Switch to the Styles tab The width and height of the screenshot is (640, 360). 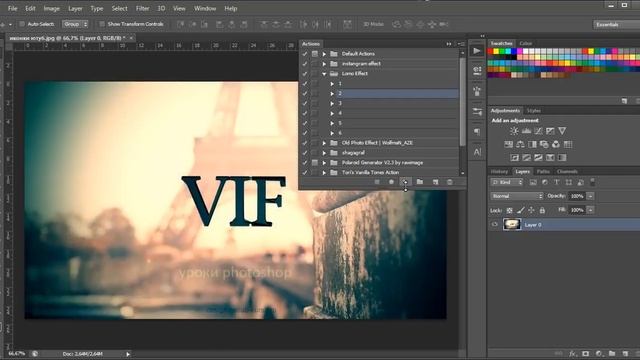point(533,111)
